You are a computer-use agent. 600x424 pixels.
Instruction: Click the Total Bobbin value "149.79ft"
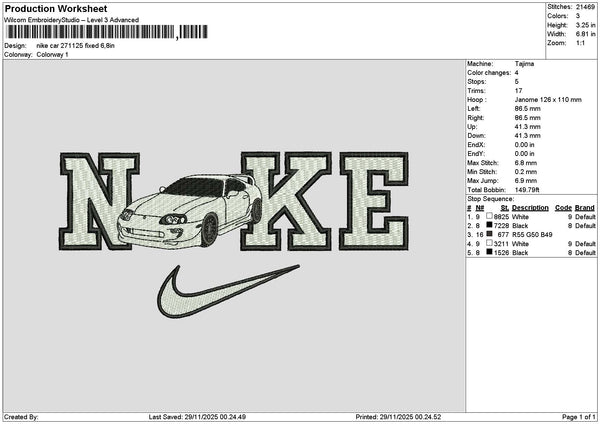coord(527,190)
